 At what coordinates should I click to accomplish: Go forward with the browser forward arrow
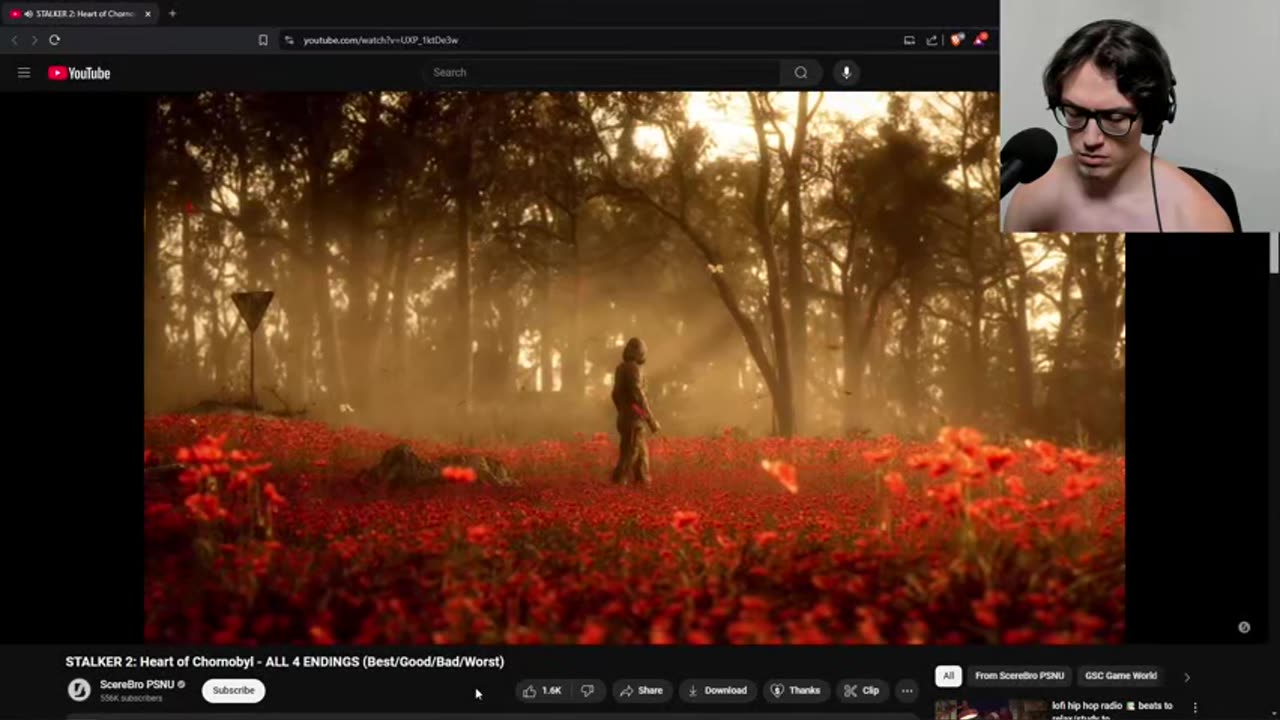click(x=33, y=40)
